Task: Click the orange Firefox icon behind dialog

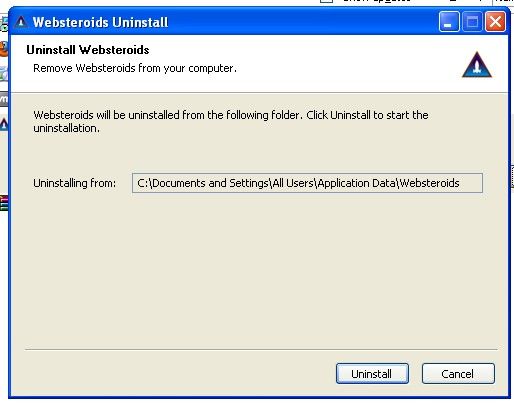Action: pyautogui.click(x=4, y=49)
